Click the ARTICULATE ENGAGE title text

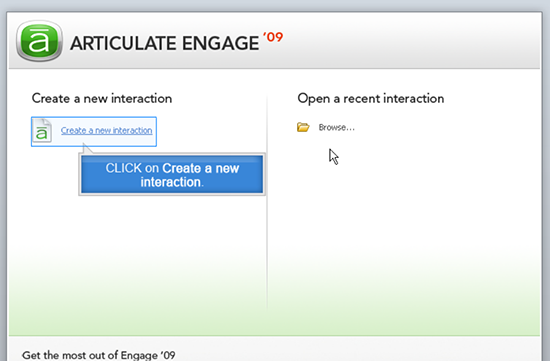165,44
